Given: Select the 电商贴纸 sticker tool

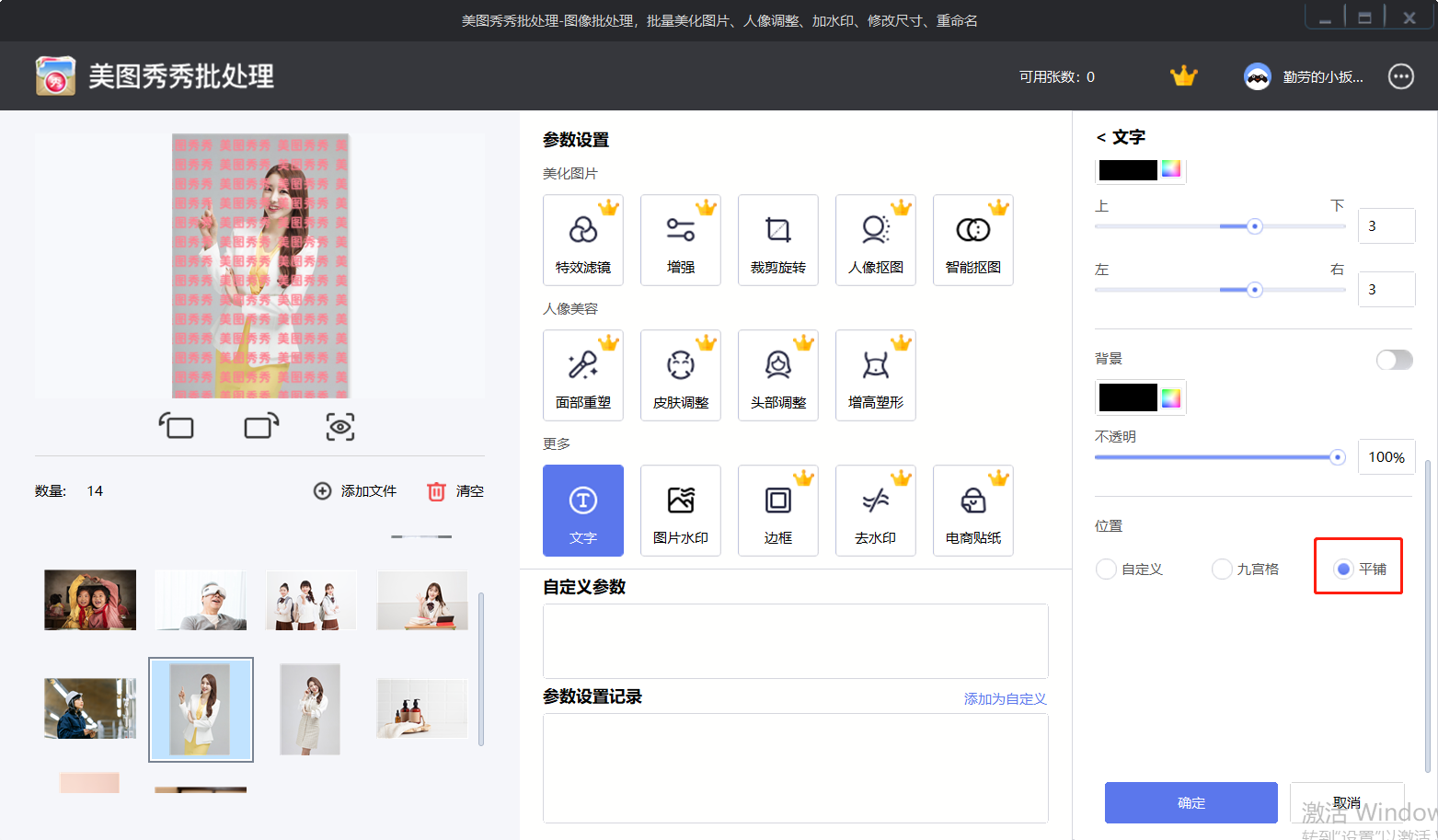Looking at the screenshot, I should pos(972,511).
